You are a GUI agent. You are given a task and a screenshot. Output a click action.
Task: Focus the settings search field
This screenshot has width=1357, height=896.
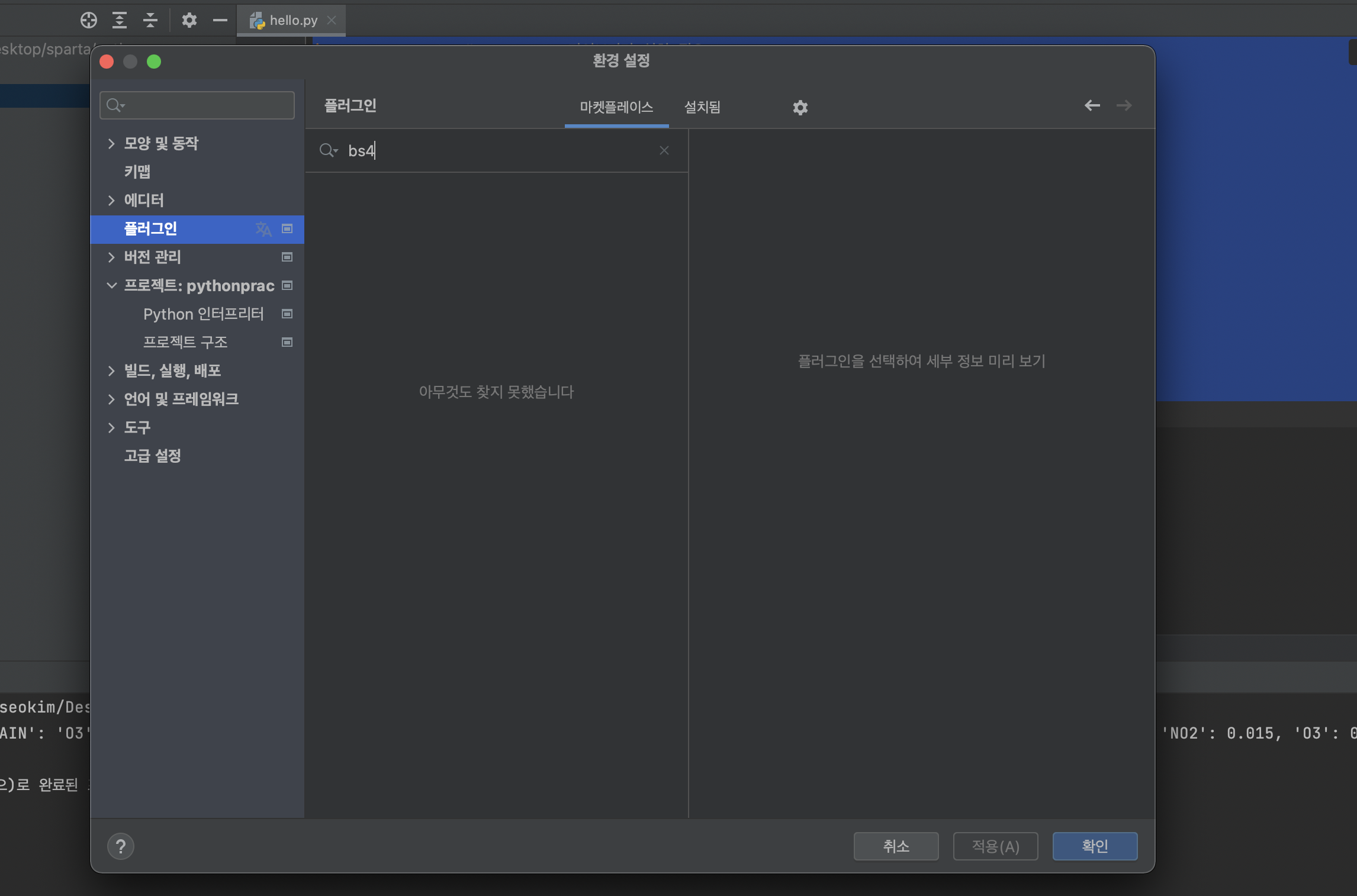[x=197, y=105]
